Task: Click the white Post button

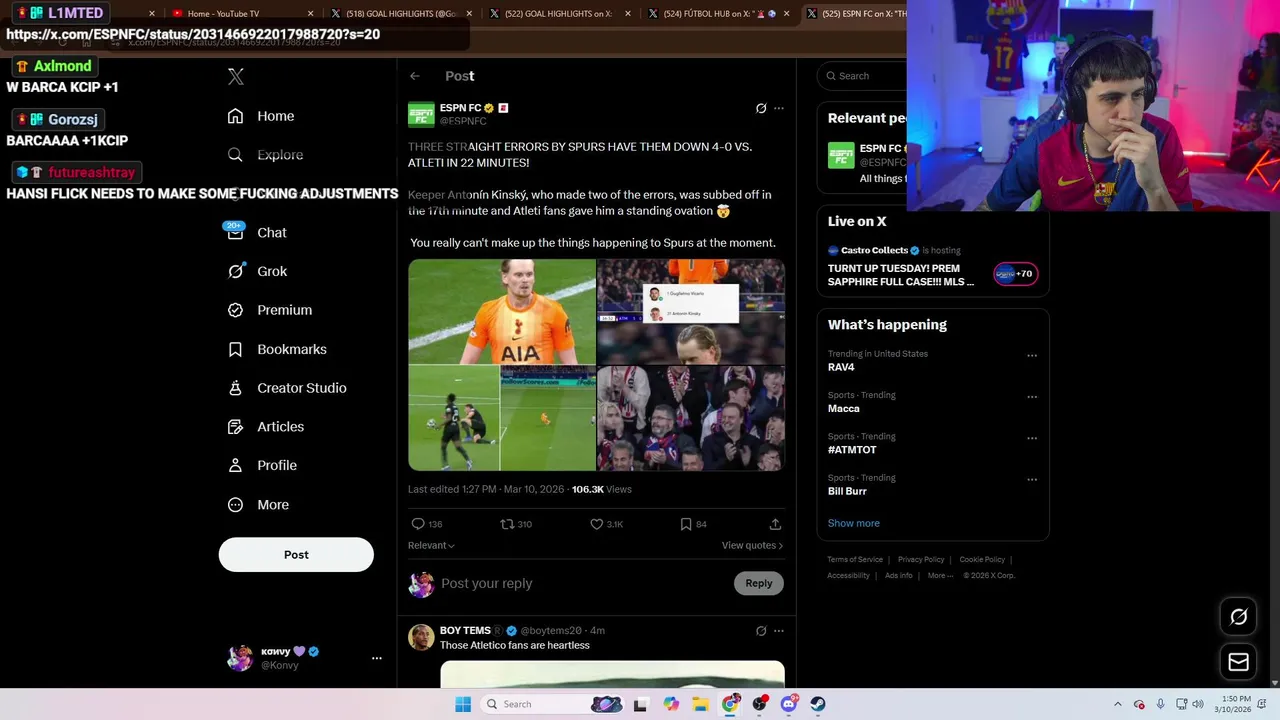Action: coord(296,555)
